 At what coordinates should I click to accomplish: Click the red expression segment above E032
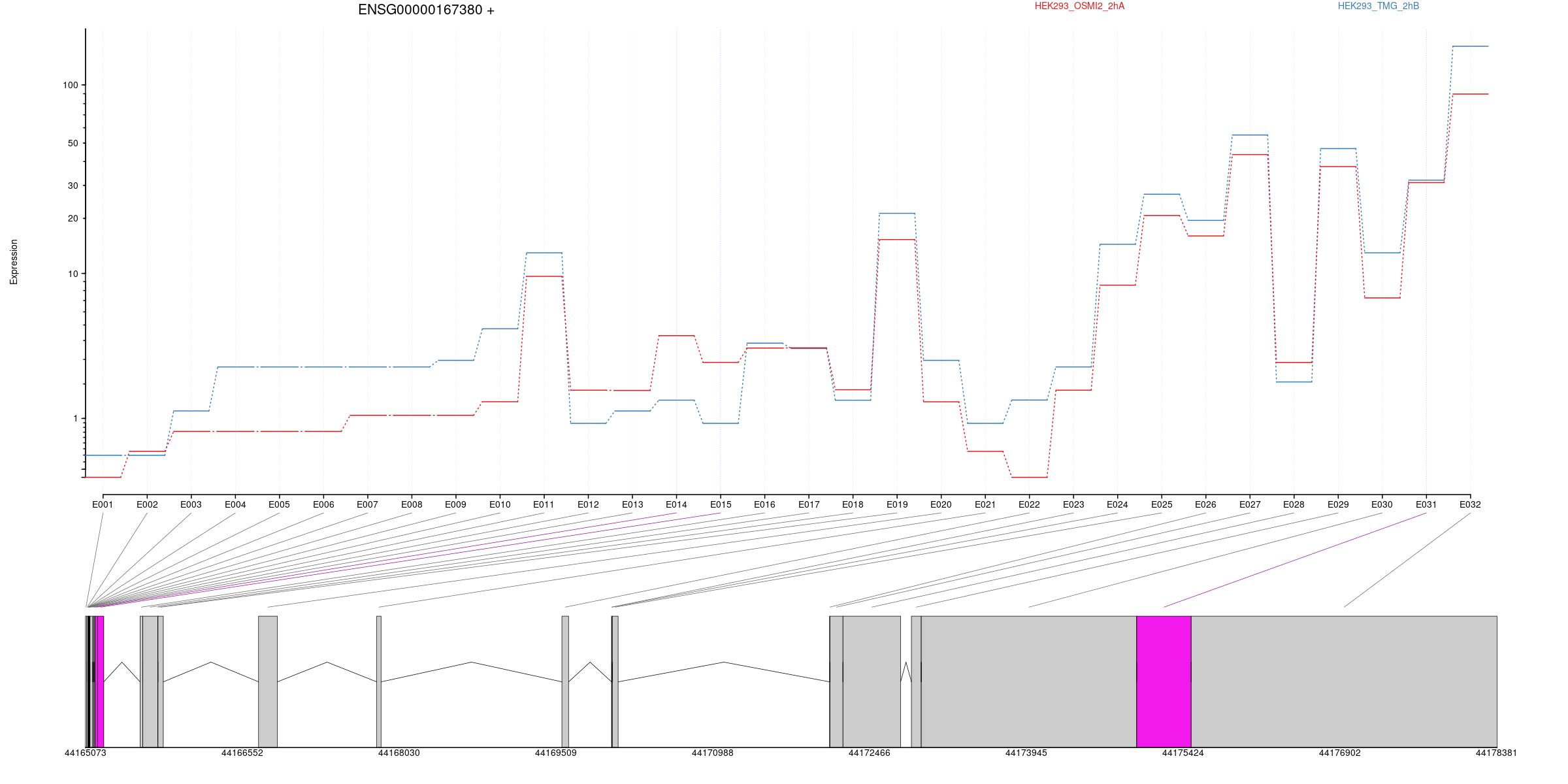point(1470,94)
